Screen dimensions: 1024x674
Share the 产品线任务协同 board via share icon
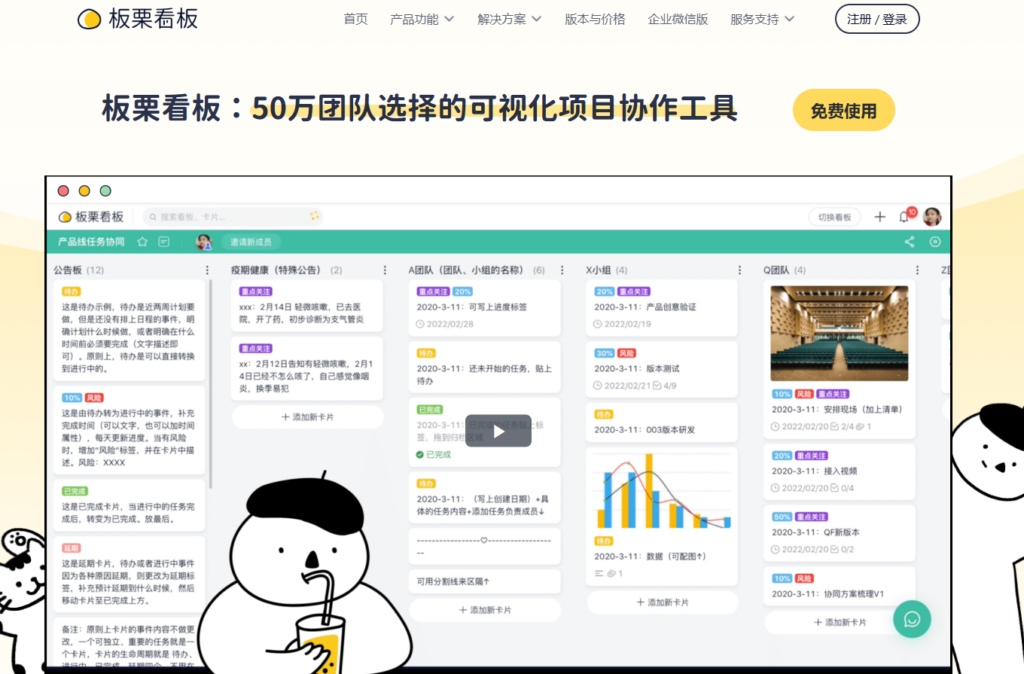[x=907, y=241]
